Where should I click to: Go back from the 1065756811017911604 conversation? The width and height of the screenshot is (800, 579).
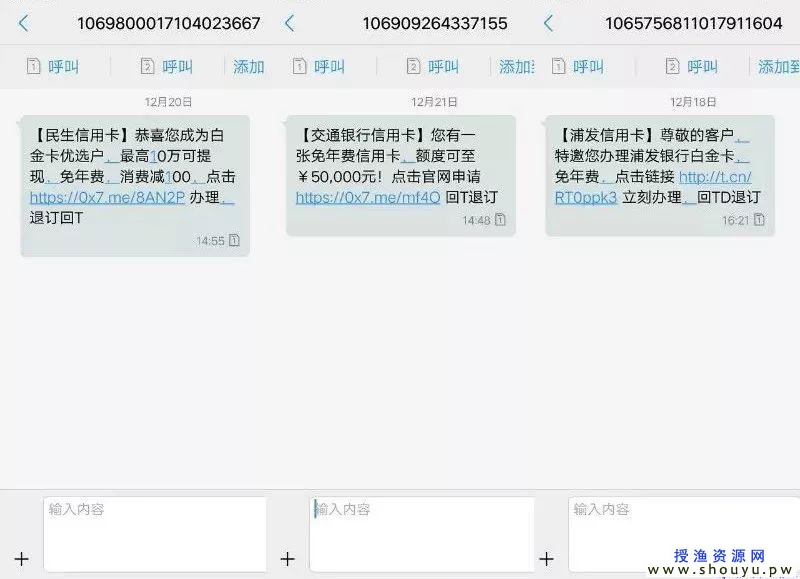(x=548, y=23)
